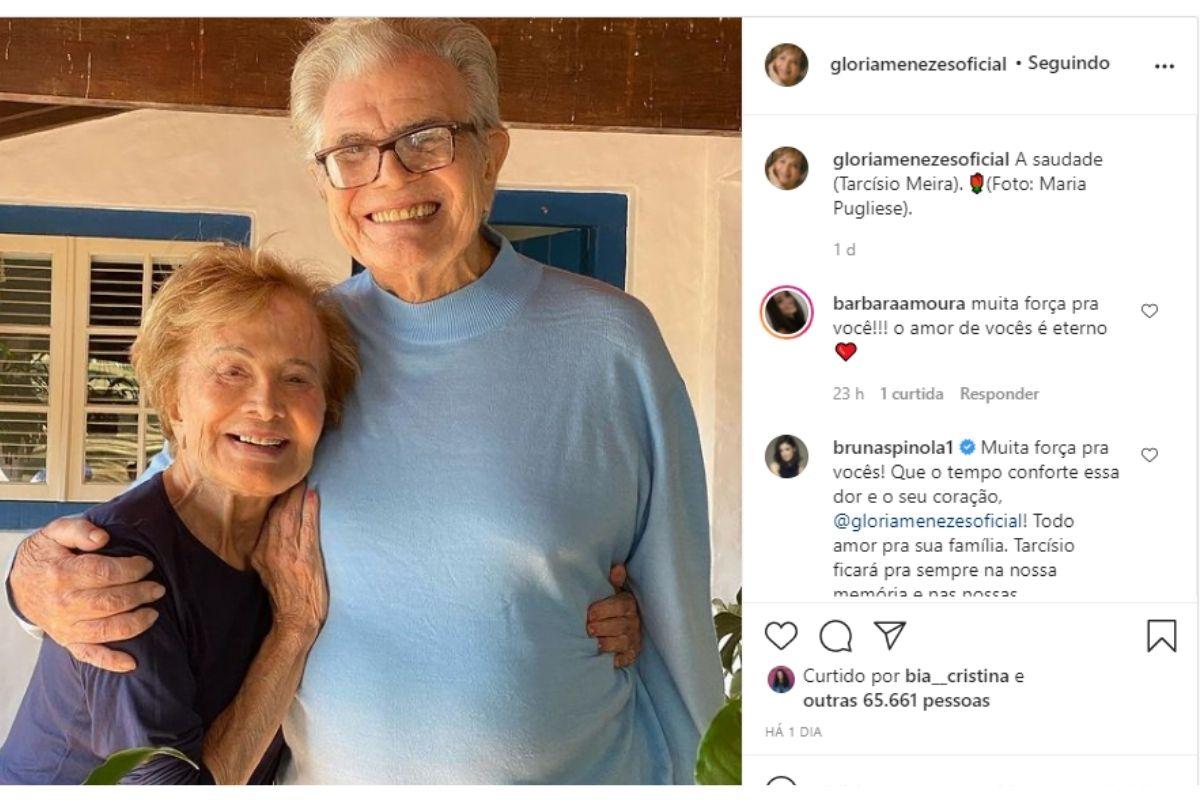1200x800 pixels.
Task: Open profile picture in post header
Action: click(x=786, y=65)
